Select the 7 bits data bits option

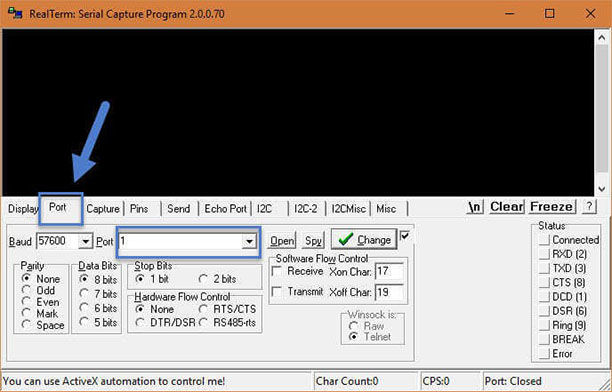pos(84,294)
